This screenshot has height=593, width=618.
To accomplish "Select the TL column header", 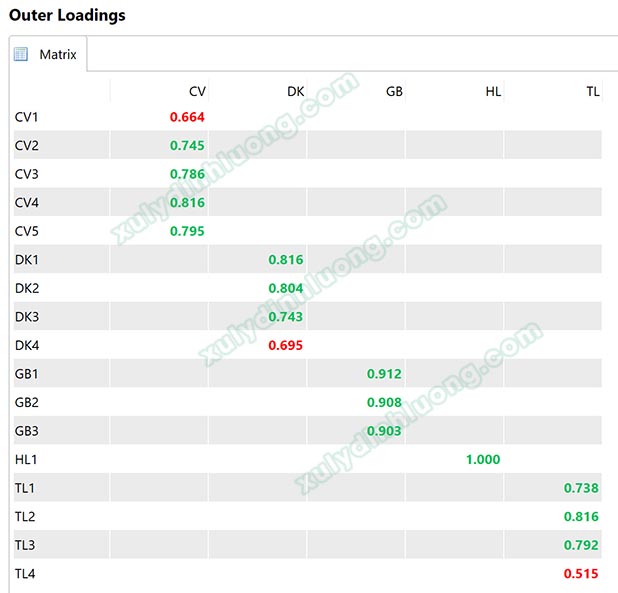I will pyautogui.click(x=593, y=91).
